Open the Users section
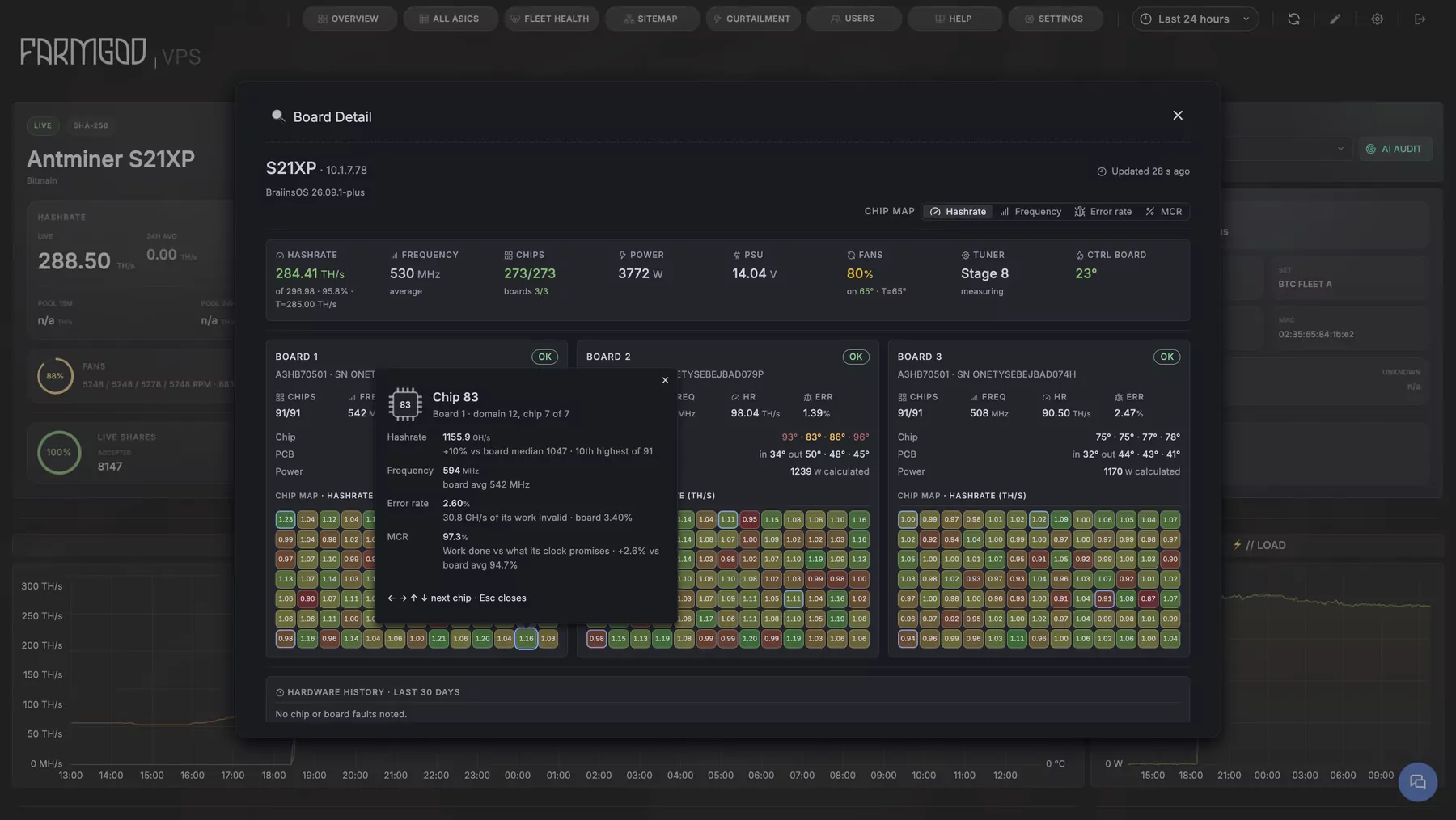Image resolution: width=1456 pixels, height=820 pixels. pyautogui.click(x=853, y=19)
